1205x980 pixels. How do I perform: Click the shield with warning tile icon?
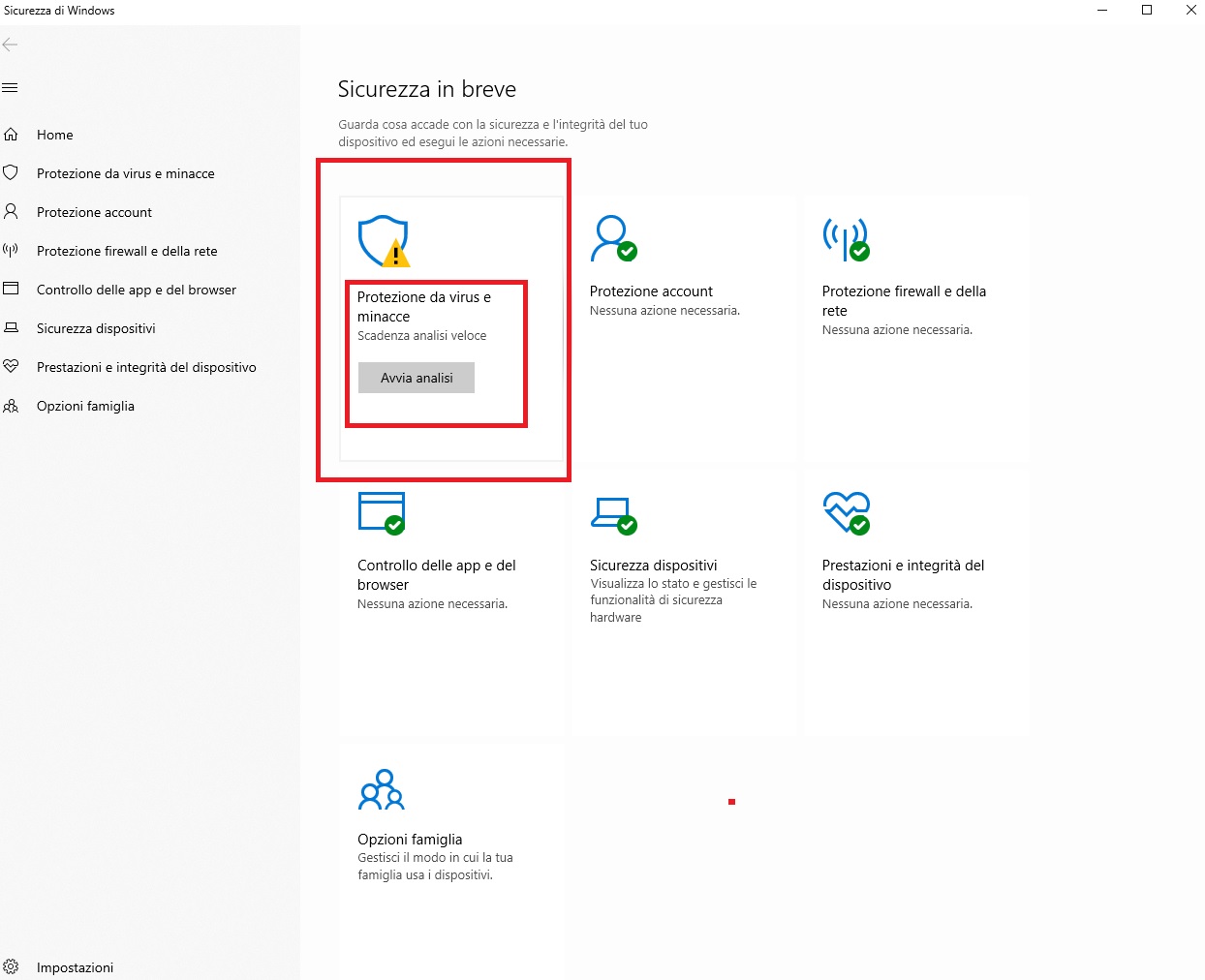click(385, 241)
